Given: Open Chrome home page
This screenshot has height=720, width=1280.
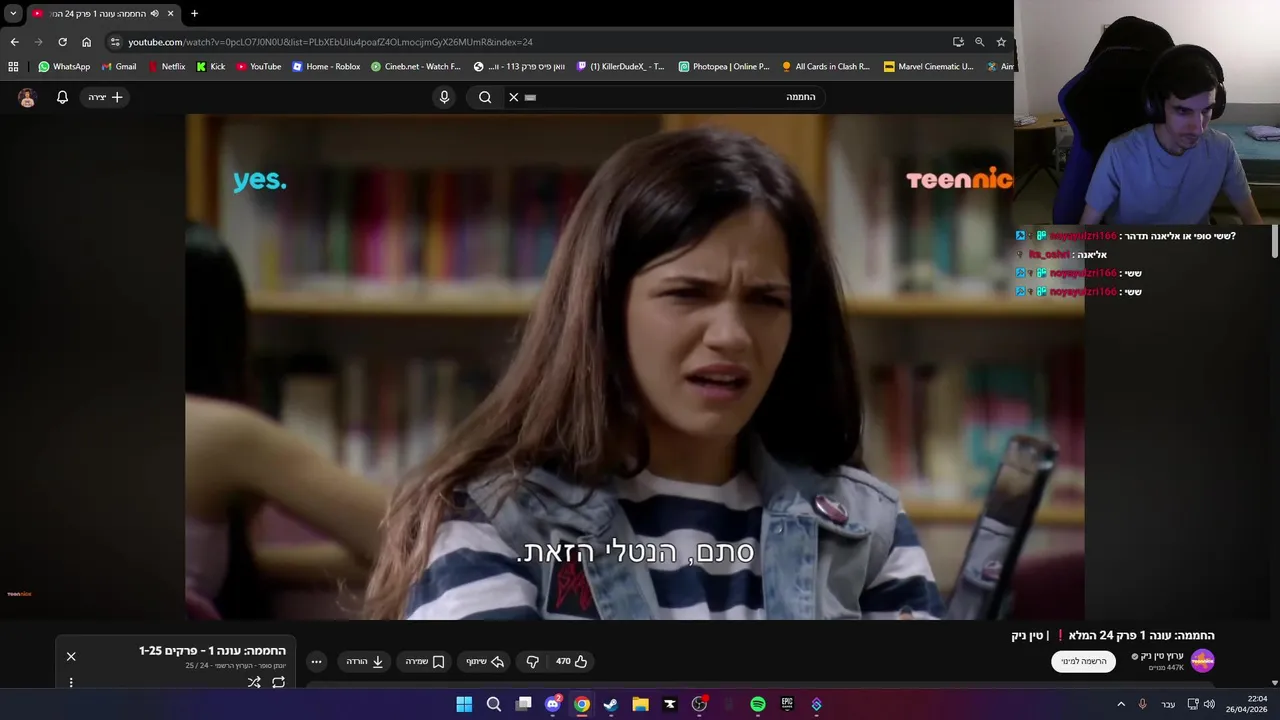Looking at the screenshot, I should 87,42.
